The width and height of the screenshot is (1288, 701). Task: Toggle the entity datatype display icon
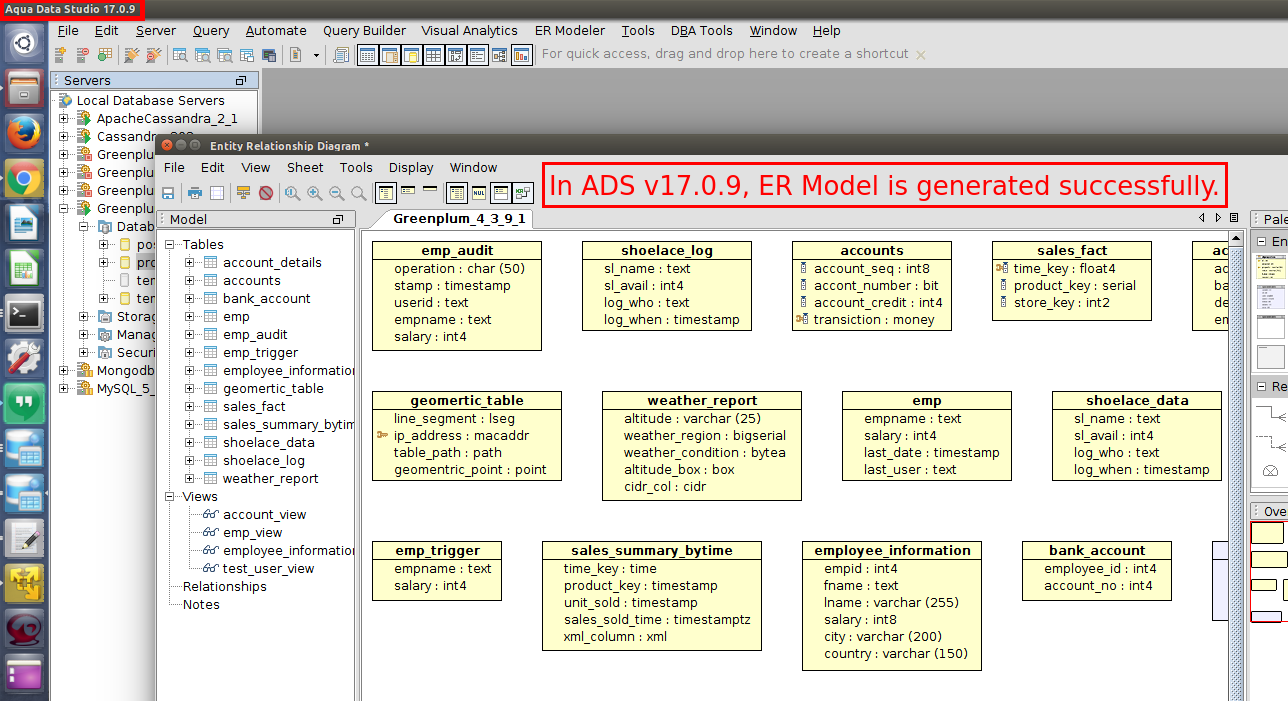click(457, 193)
